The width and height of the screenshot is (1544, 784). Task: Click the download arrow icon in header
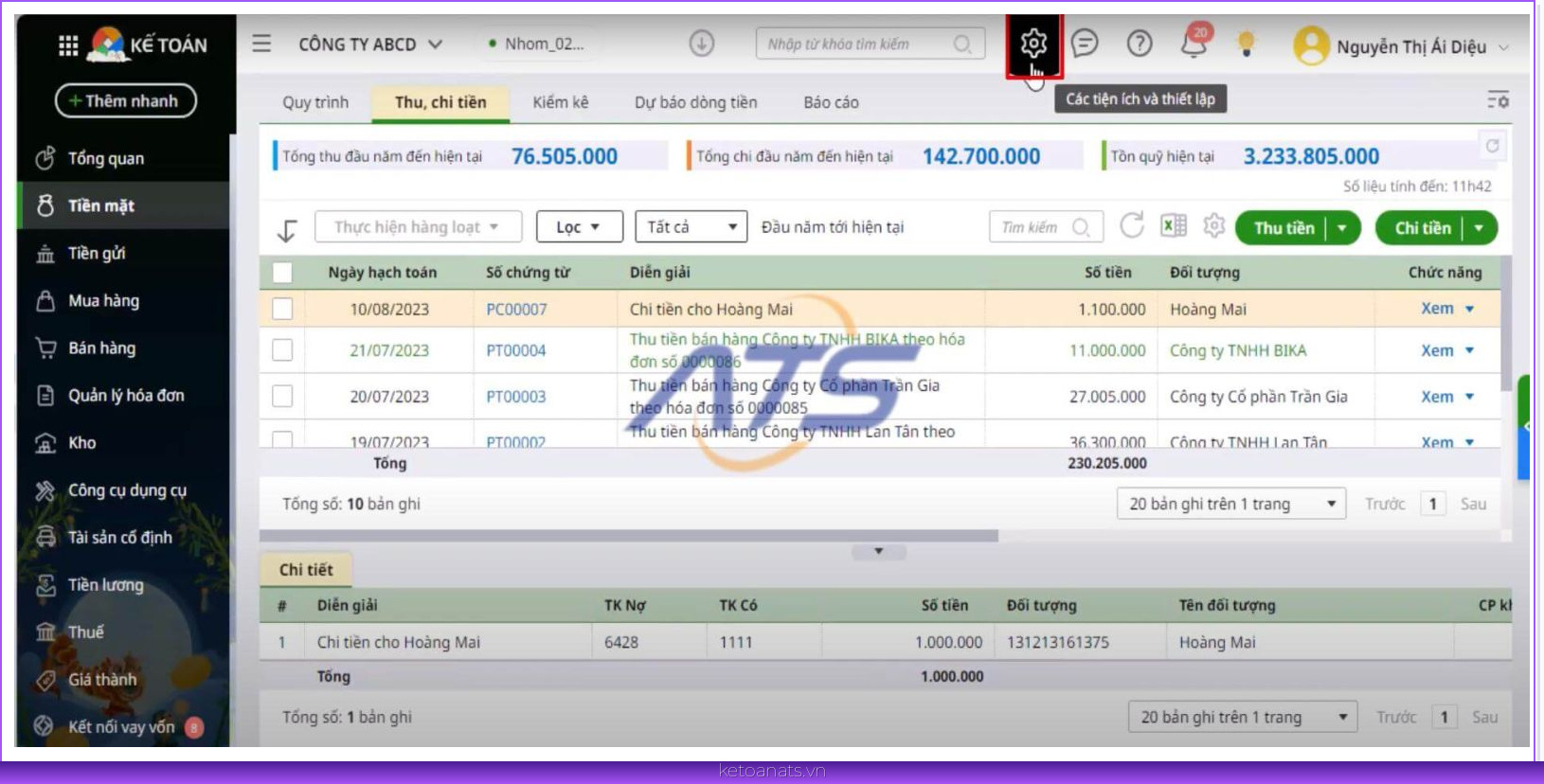[x=702, y=44]
